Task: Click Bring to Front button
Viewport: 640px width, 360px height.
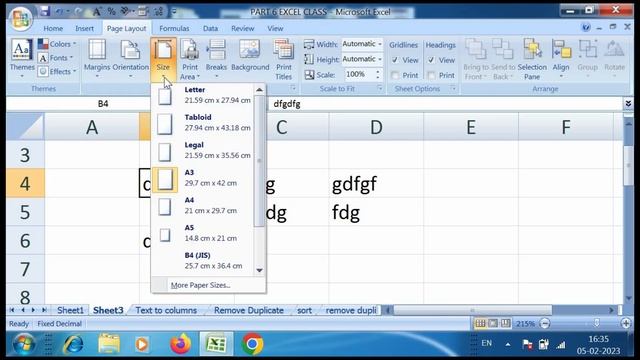Action: pos(476,59)
